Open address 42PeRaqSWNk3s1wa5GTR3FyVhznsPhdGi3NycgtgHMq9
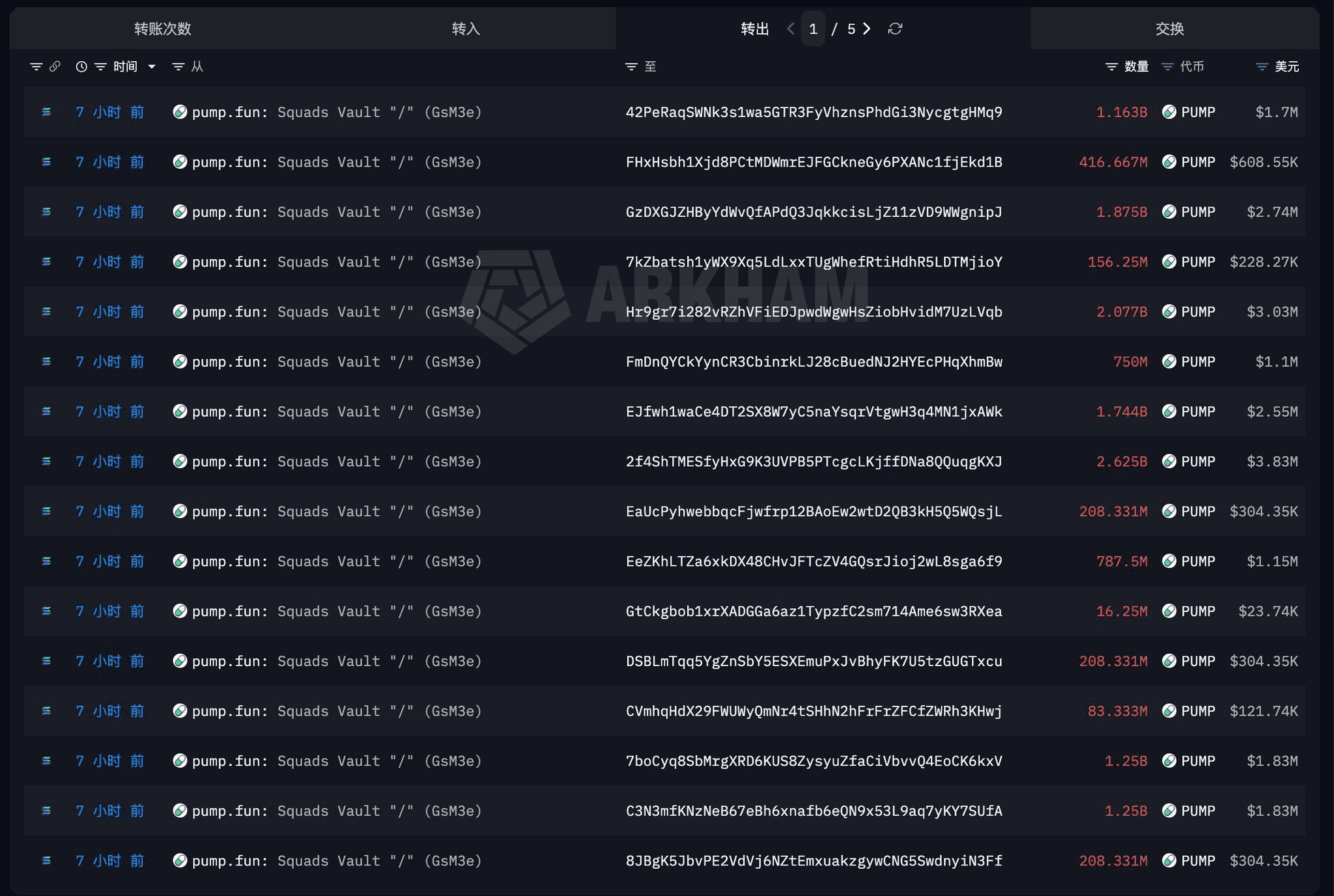1334x896 pixels. tap(814, 112)
